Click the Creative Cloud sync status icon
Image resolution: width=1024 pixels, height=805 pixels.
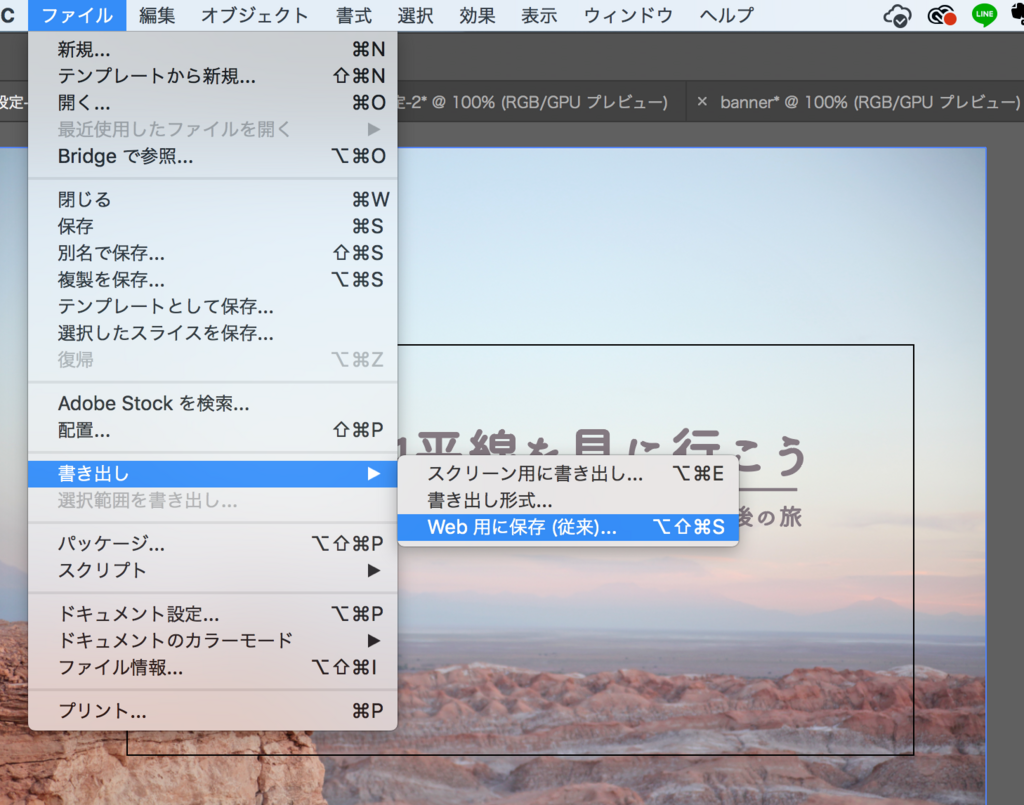click(897, 16)
